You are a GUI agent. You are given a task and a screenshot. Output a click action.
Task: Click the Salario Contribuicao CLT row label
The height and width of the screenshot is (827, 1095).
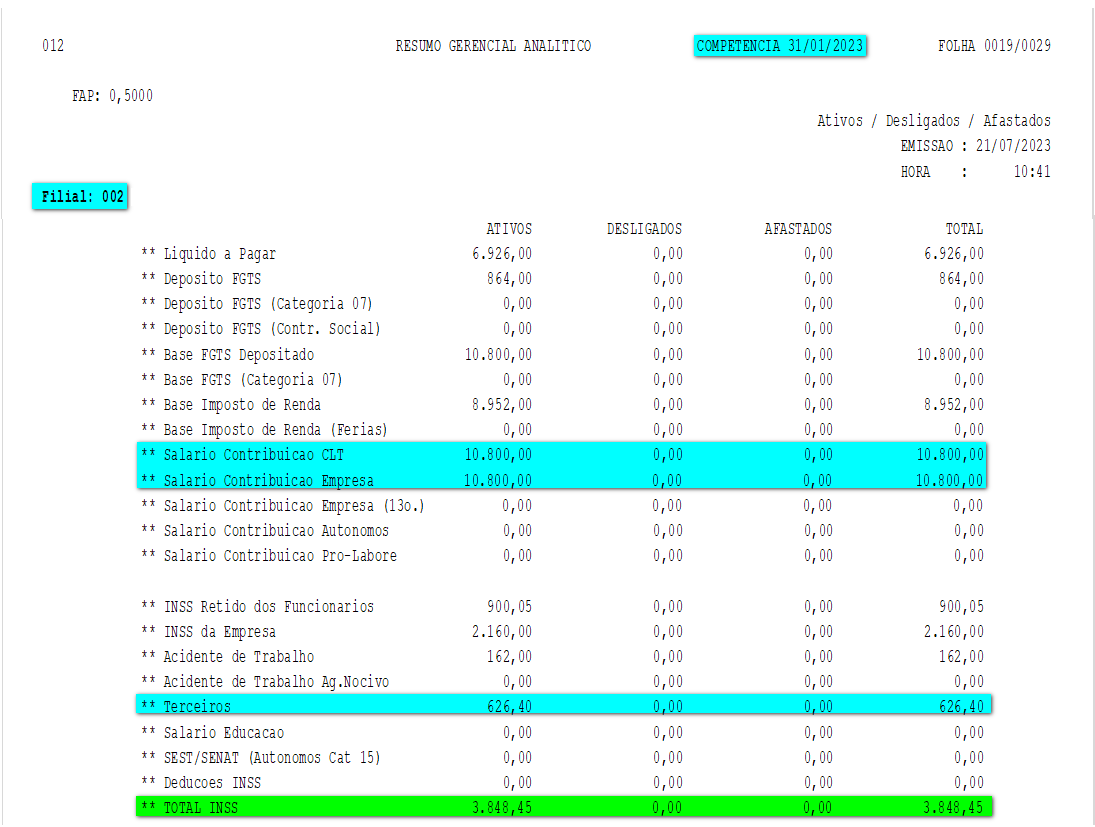tap(254, 455)
